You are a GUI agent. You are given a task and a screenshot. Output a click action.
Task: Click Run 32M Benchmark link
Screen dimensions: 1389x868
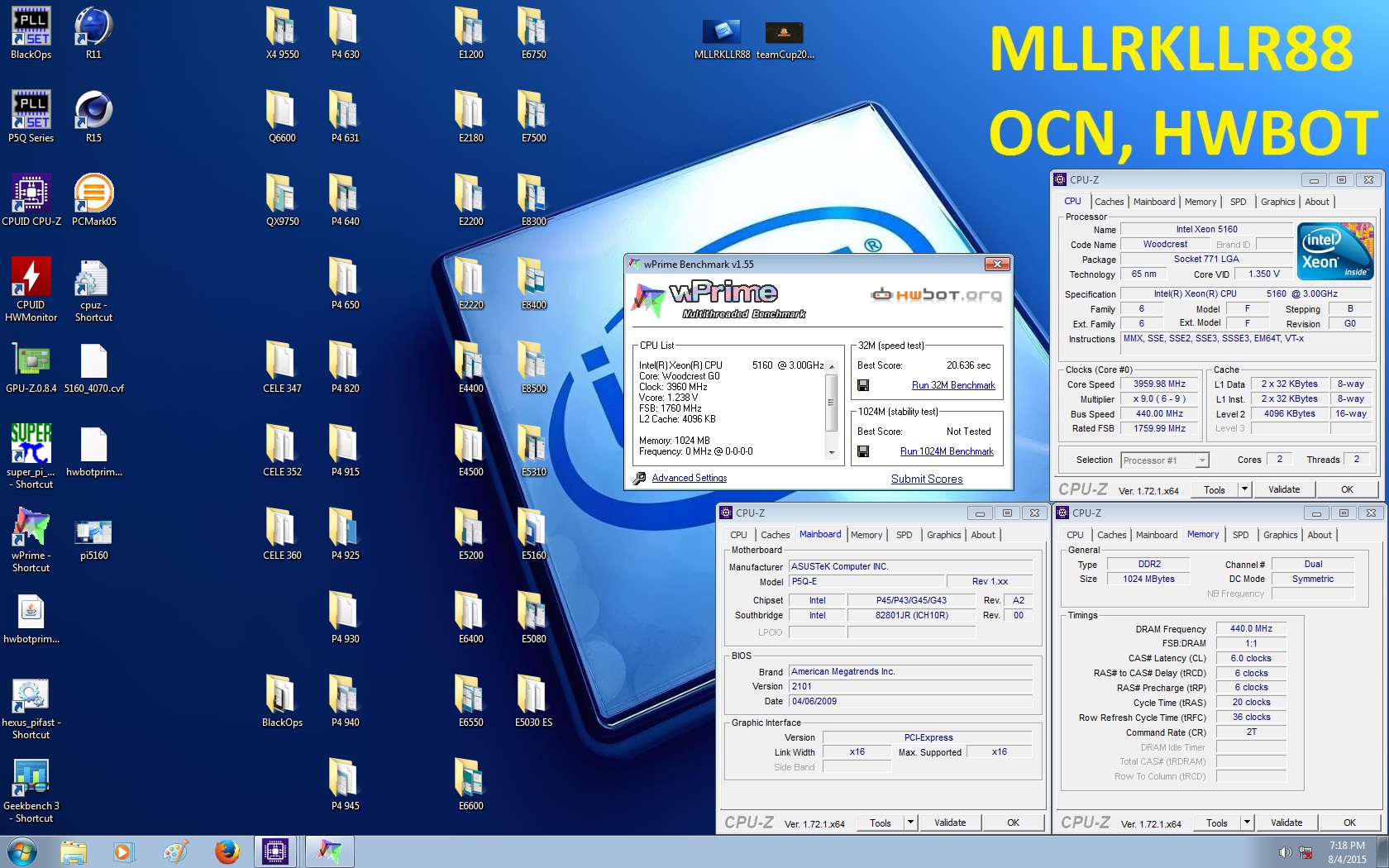tap(953, 385)
